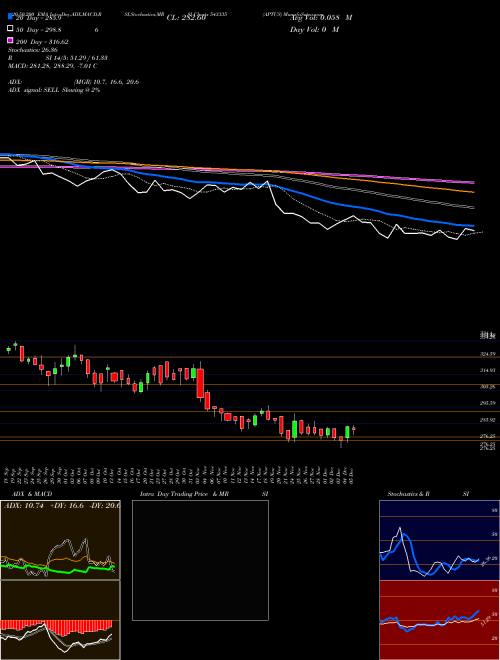Click the 314.93 price axis label
Image resolution: width=500 pixels, height=660 pixels.
pyautogui.click(x=488, y=370)
